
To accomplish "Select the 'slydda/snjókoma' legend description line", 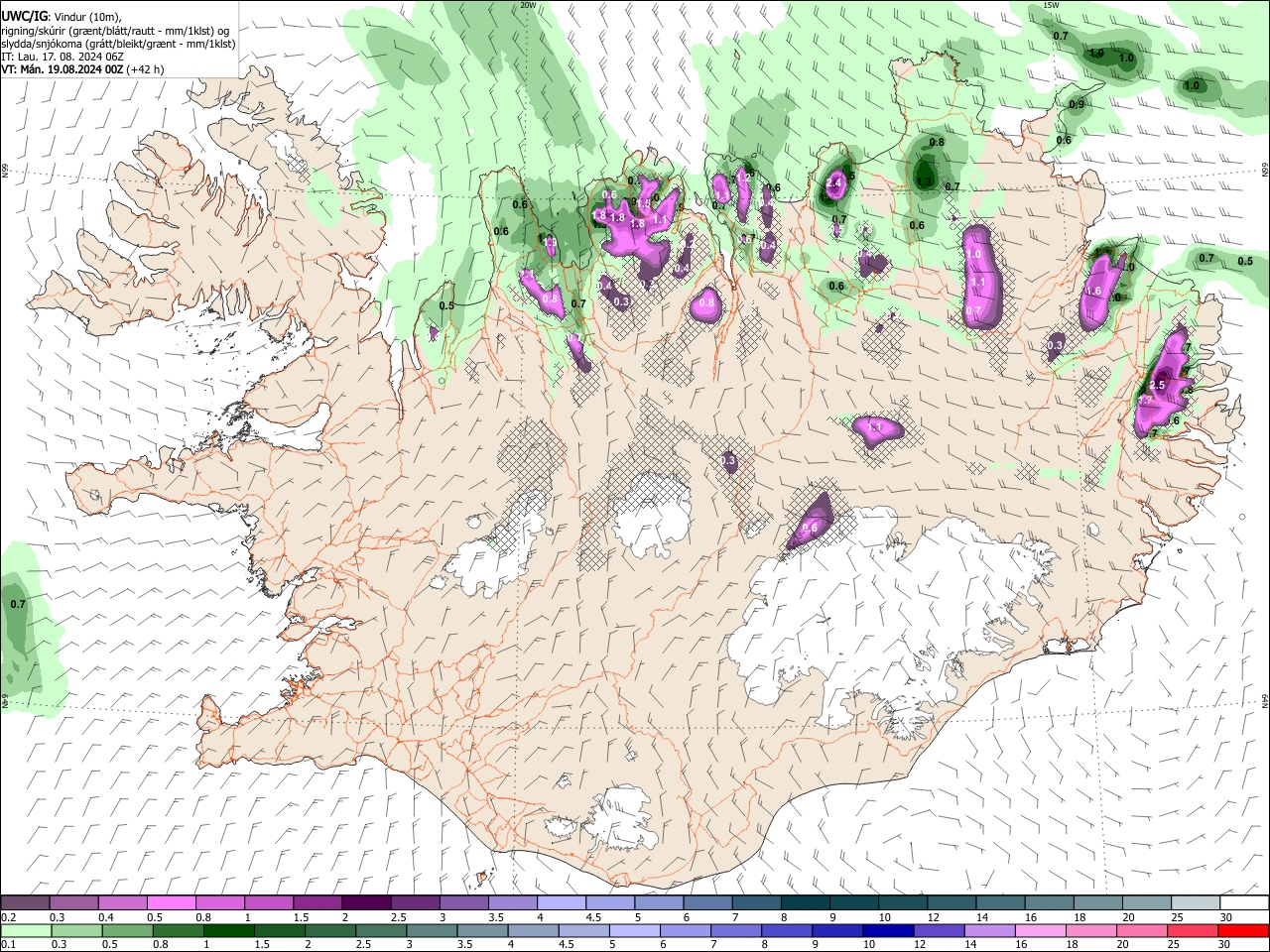I will tap(118, 44).
